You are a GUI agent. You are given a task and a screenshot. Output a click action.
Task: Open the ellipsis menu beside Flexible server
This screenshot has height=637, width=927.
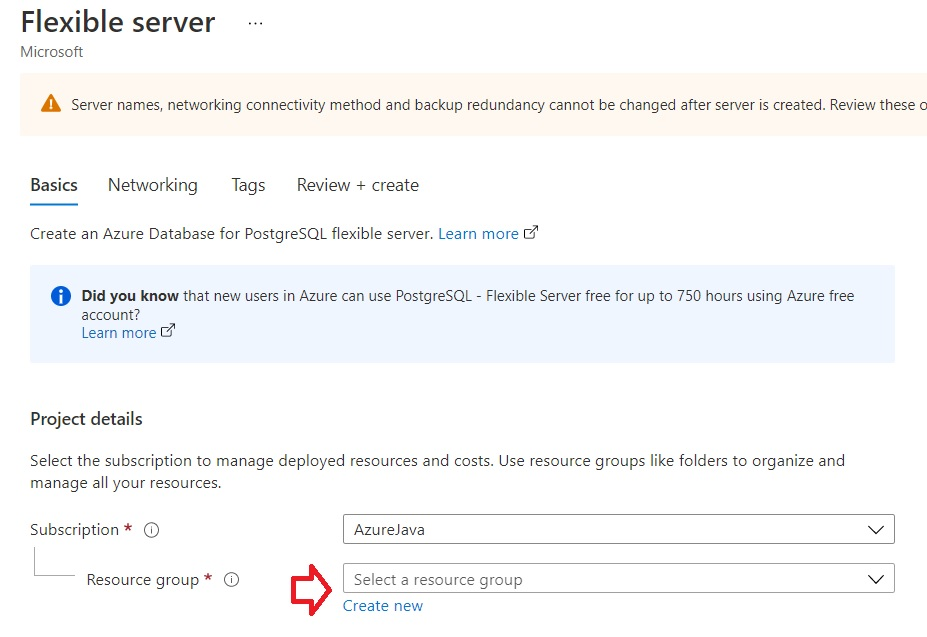pyautogui.click(x=255, y=24)
